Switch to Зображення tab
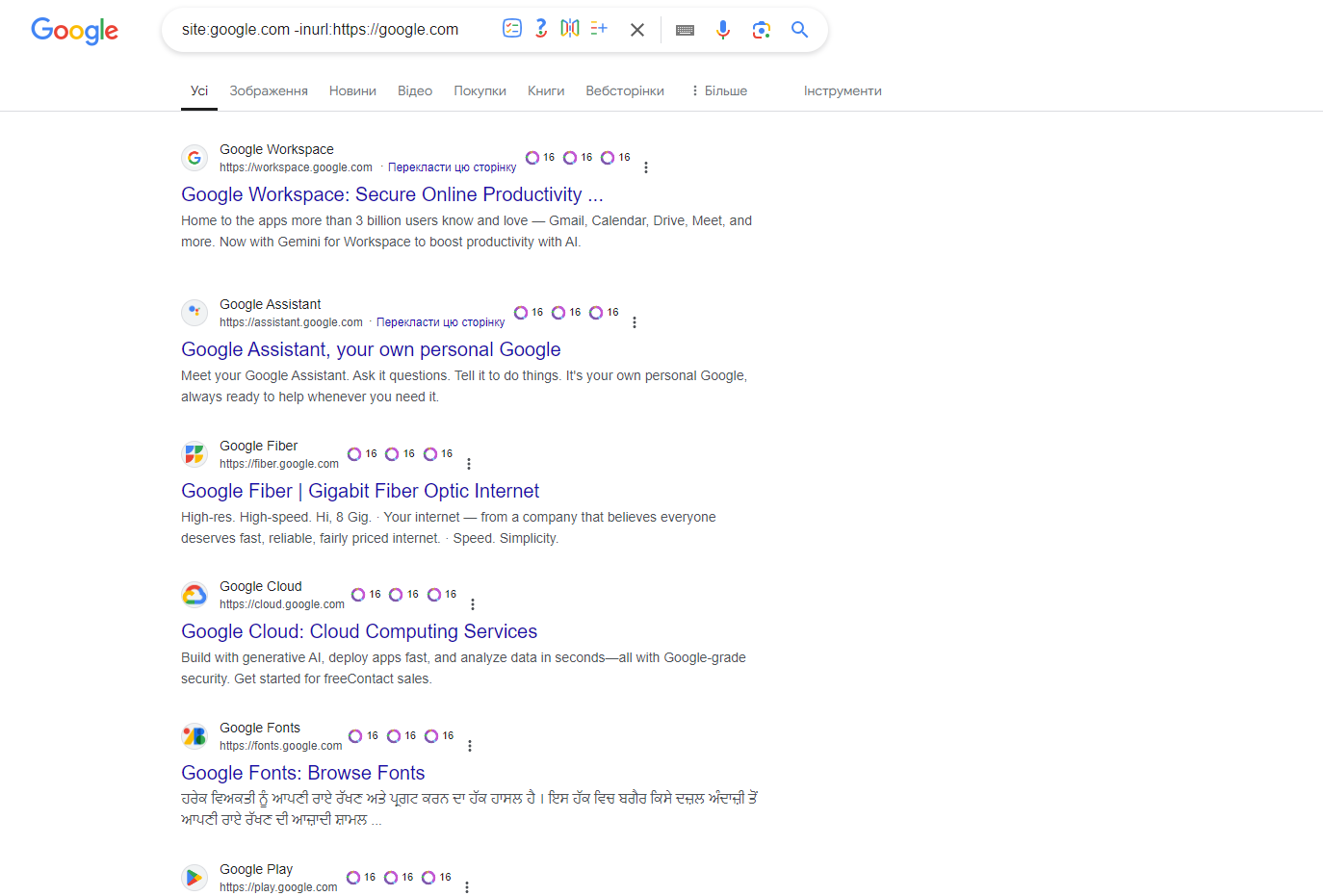Viewport: 1323px width, 896px height. point(269,90)
